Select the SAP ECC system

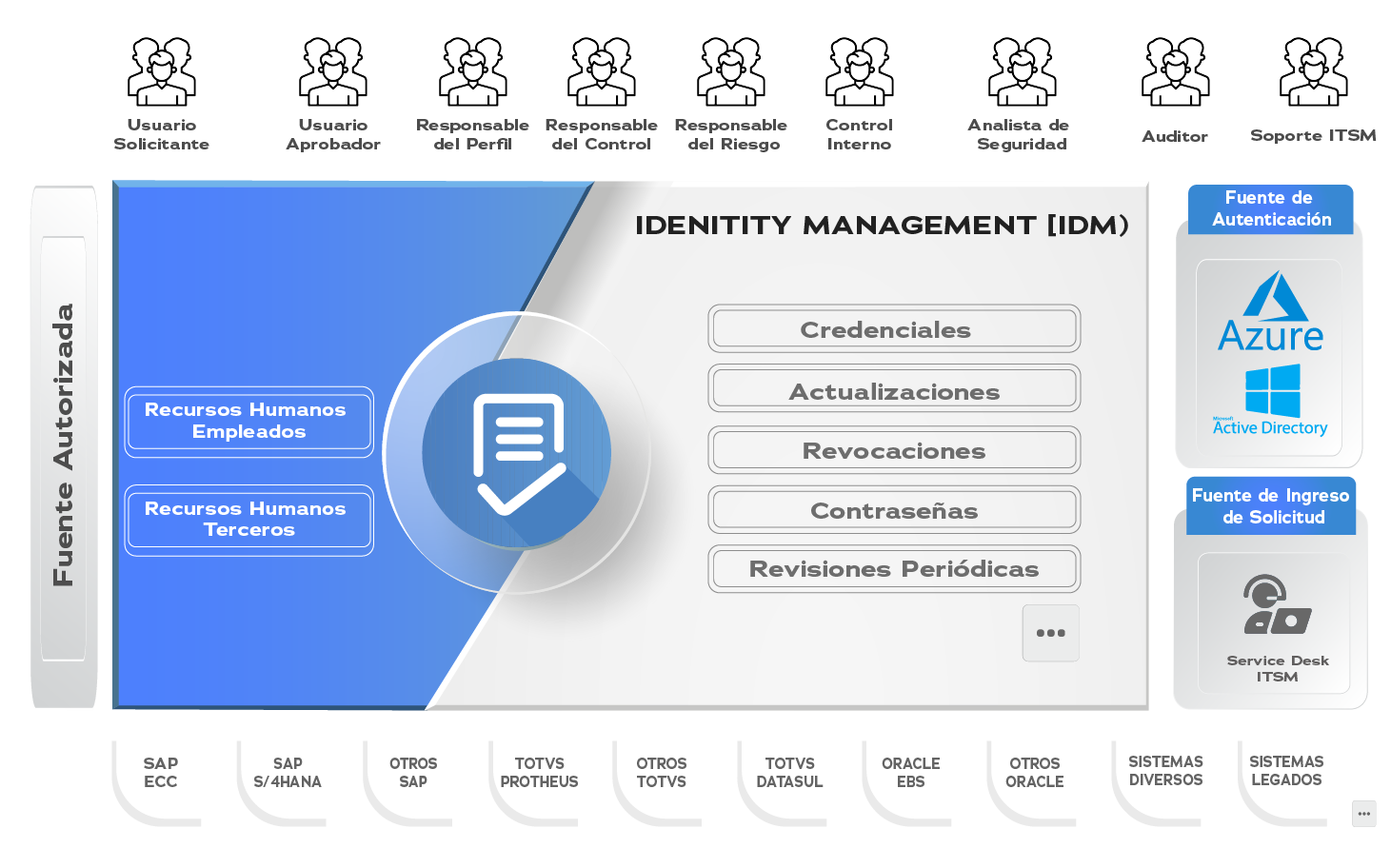pos(161,773)
